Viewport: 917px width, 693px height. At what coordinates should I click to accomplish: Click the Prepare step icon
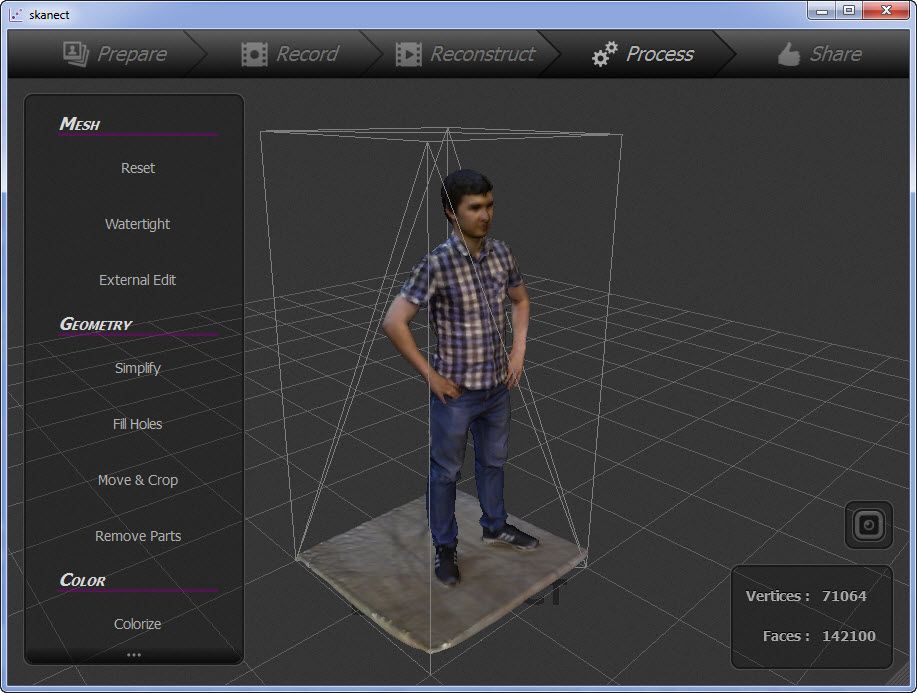pos(76,53)
